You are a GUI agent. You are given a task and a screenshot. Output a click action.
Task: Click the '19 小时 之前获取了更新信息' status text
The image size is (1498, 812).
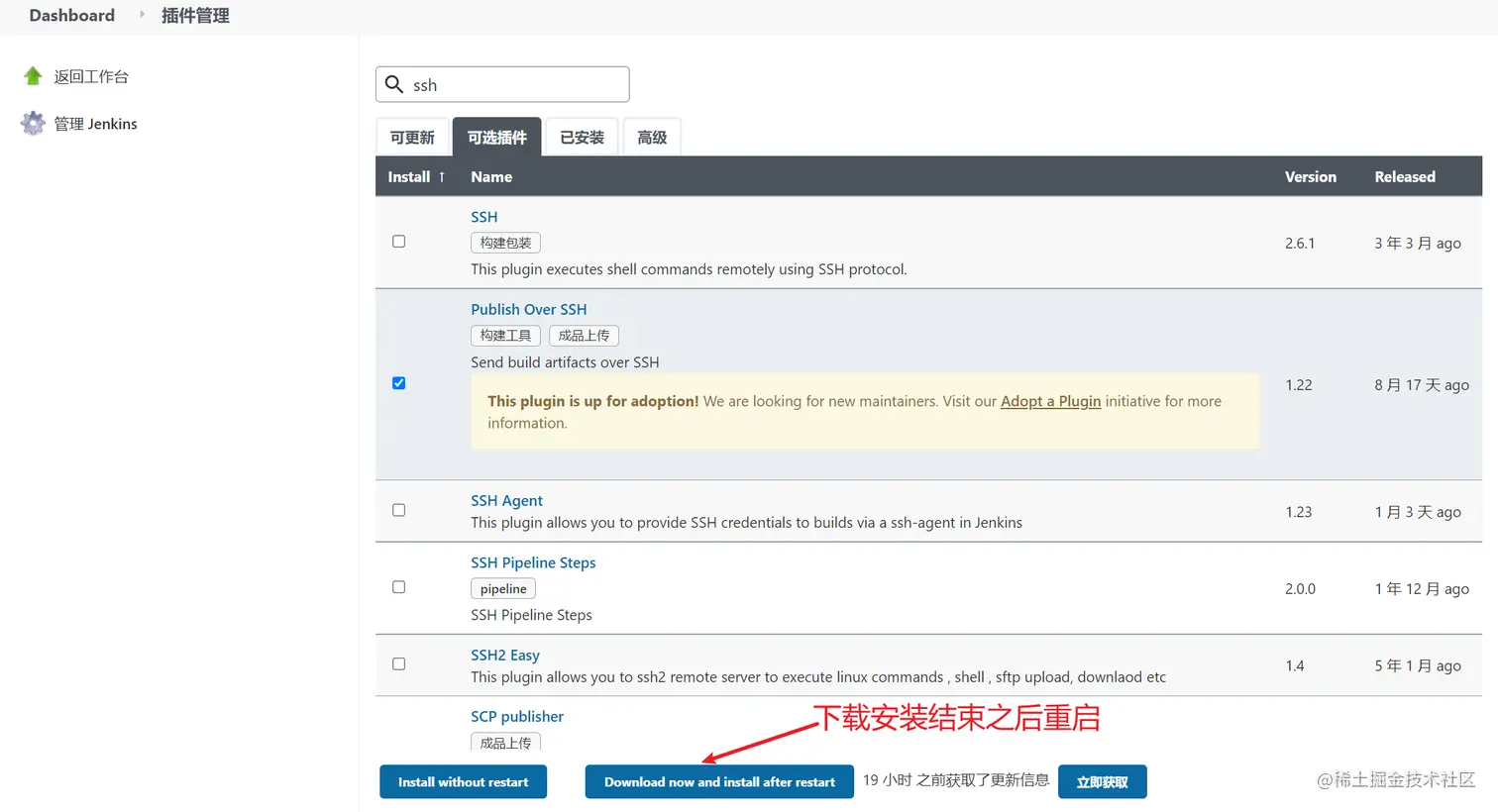point(956,780)
